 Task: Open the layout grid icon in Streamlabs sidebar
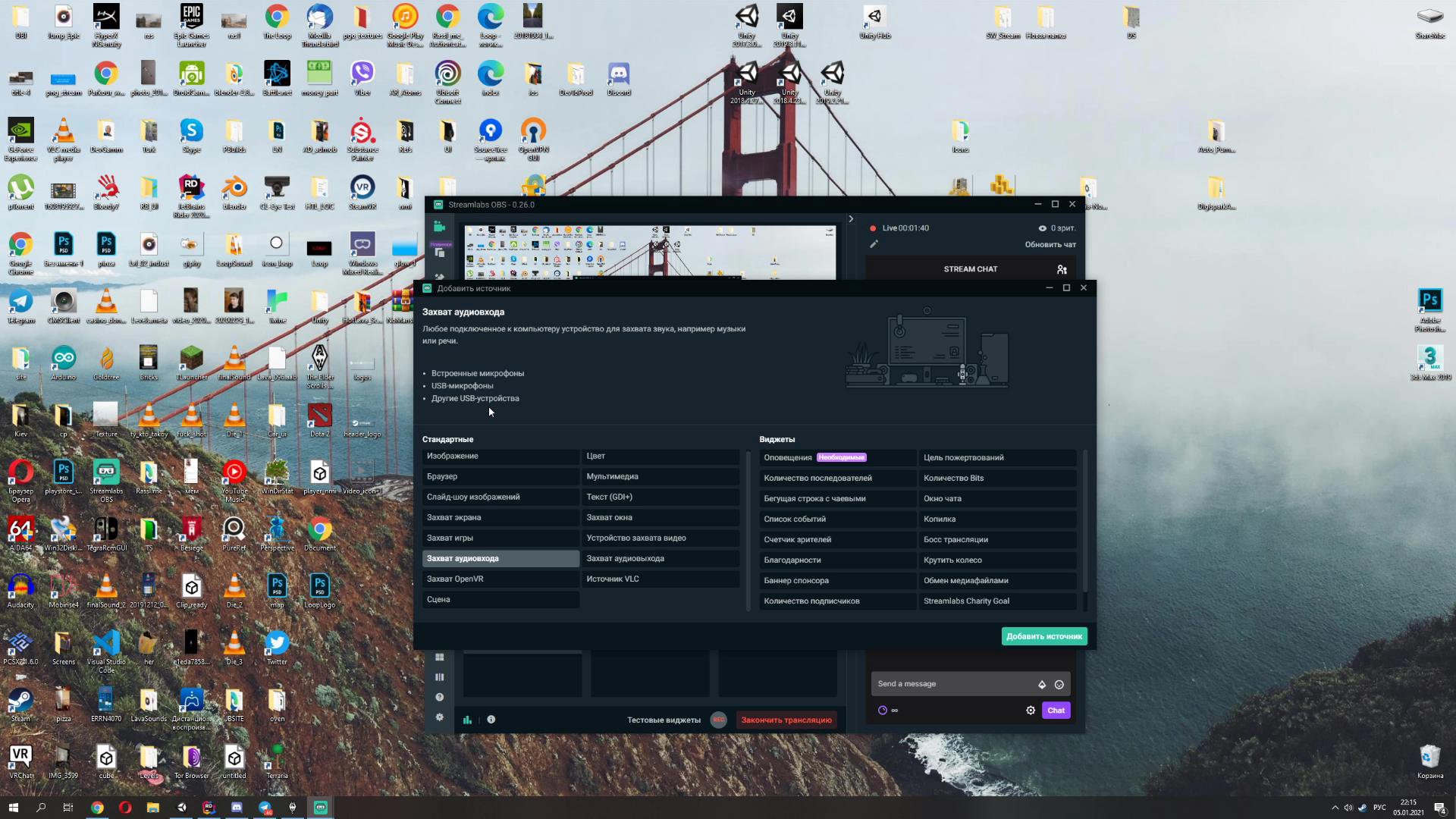[x=439, y=657]
